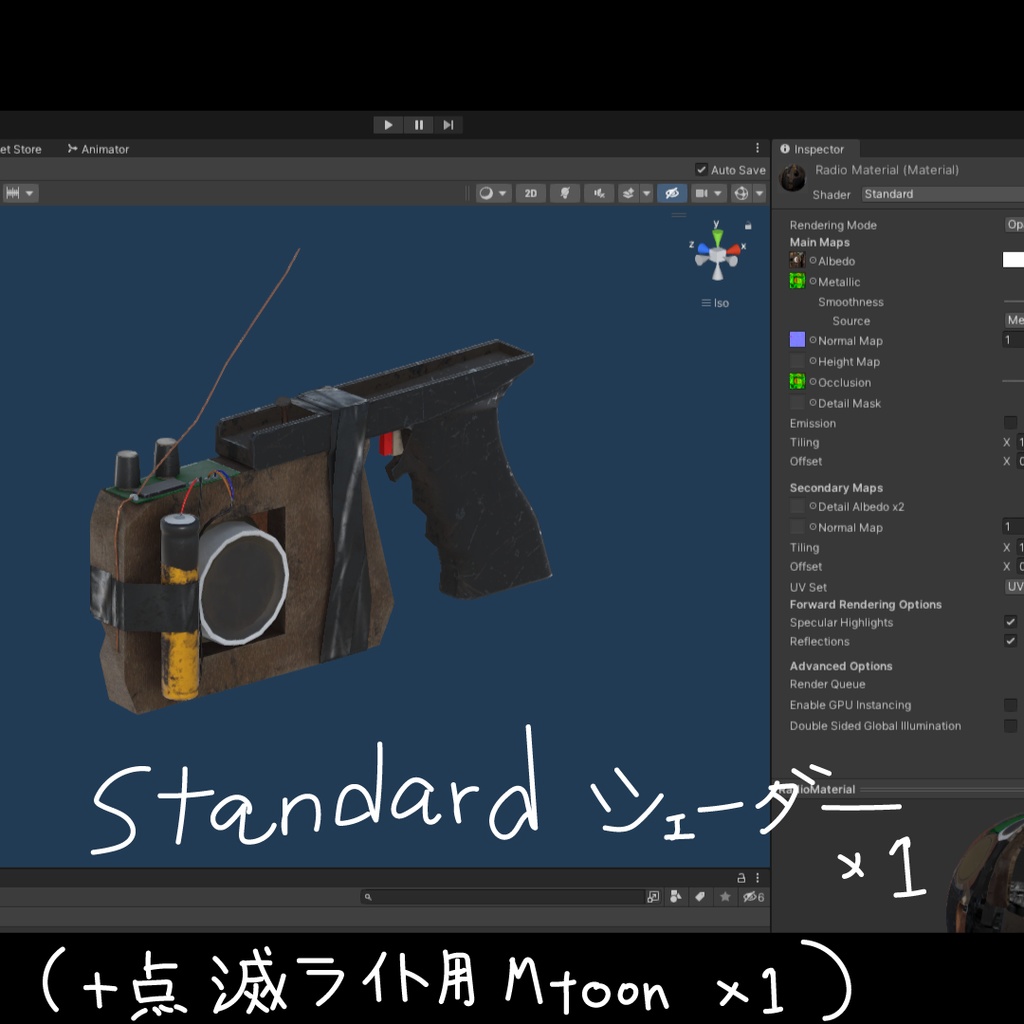Start Play mode with the play button
This screenshot has height=1024, width=1024.
tap(388, 125)
